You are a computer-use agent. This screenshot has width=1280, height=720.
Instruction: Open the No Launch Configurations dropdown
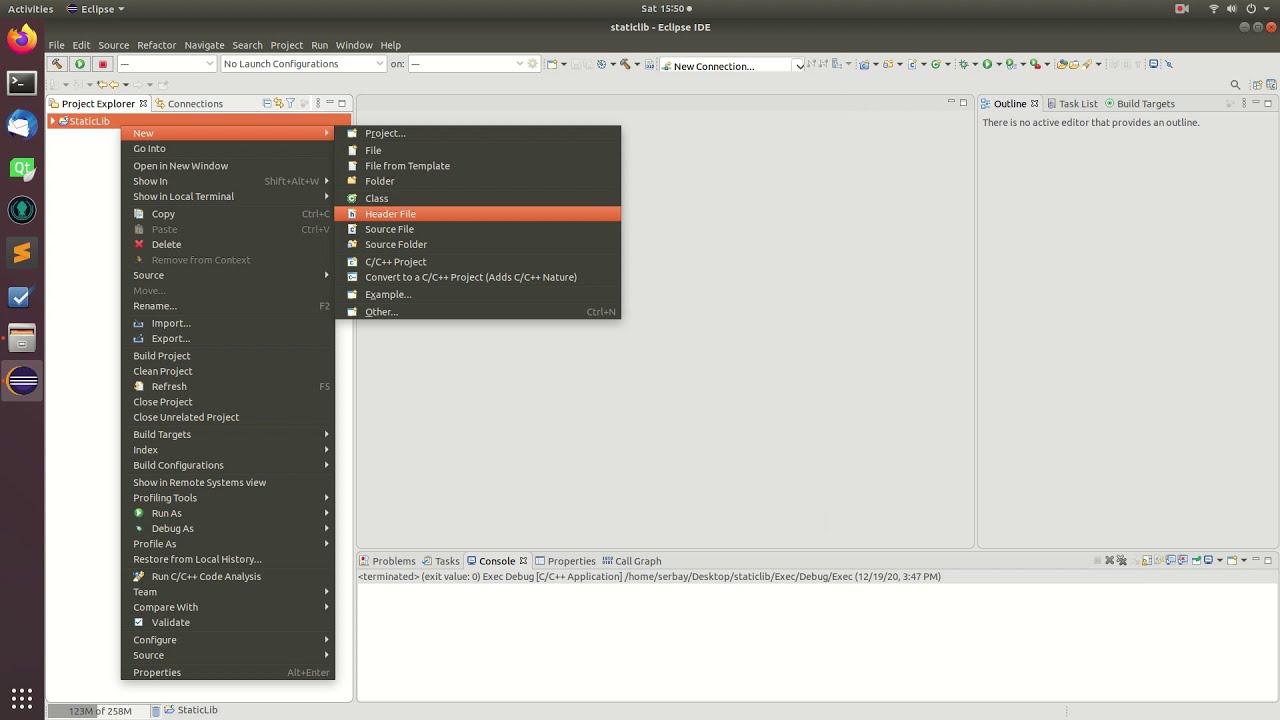pyautogui.click(x=303, y=64)
